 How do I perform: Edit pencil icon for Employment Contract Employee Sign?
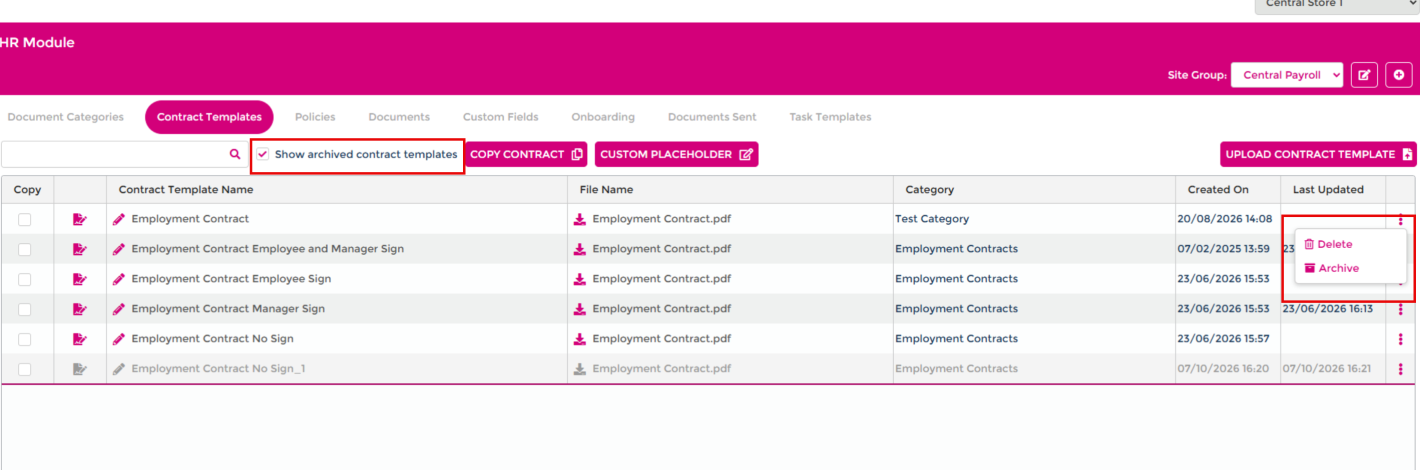tap(119, 279)
